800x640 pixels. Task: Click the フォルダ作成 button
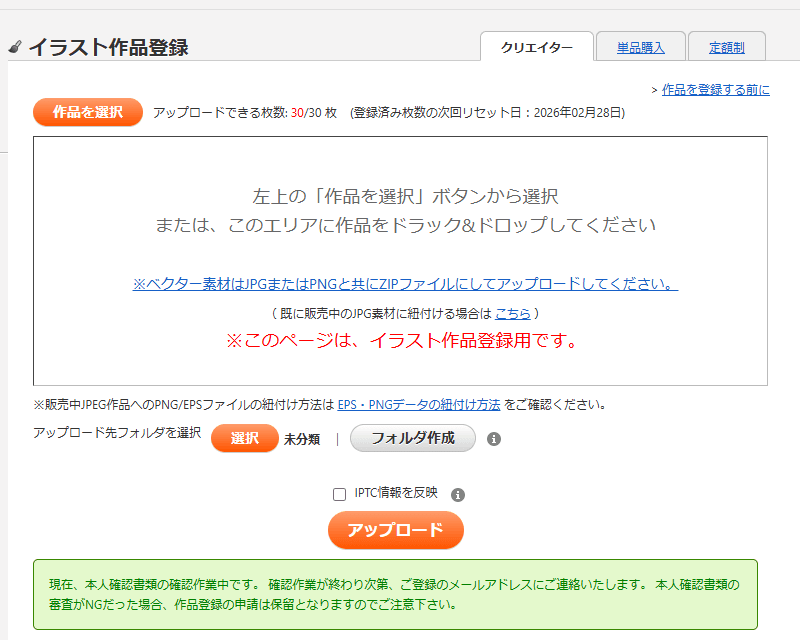tap(412, 438)
